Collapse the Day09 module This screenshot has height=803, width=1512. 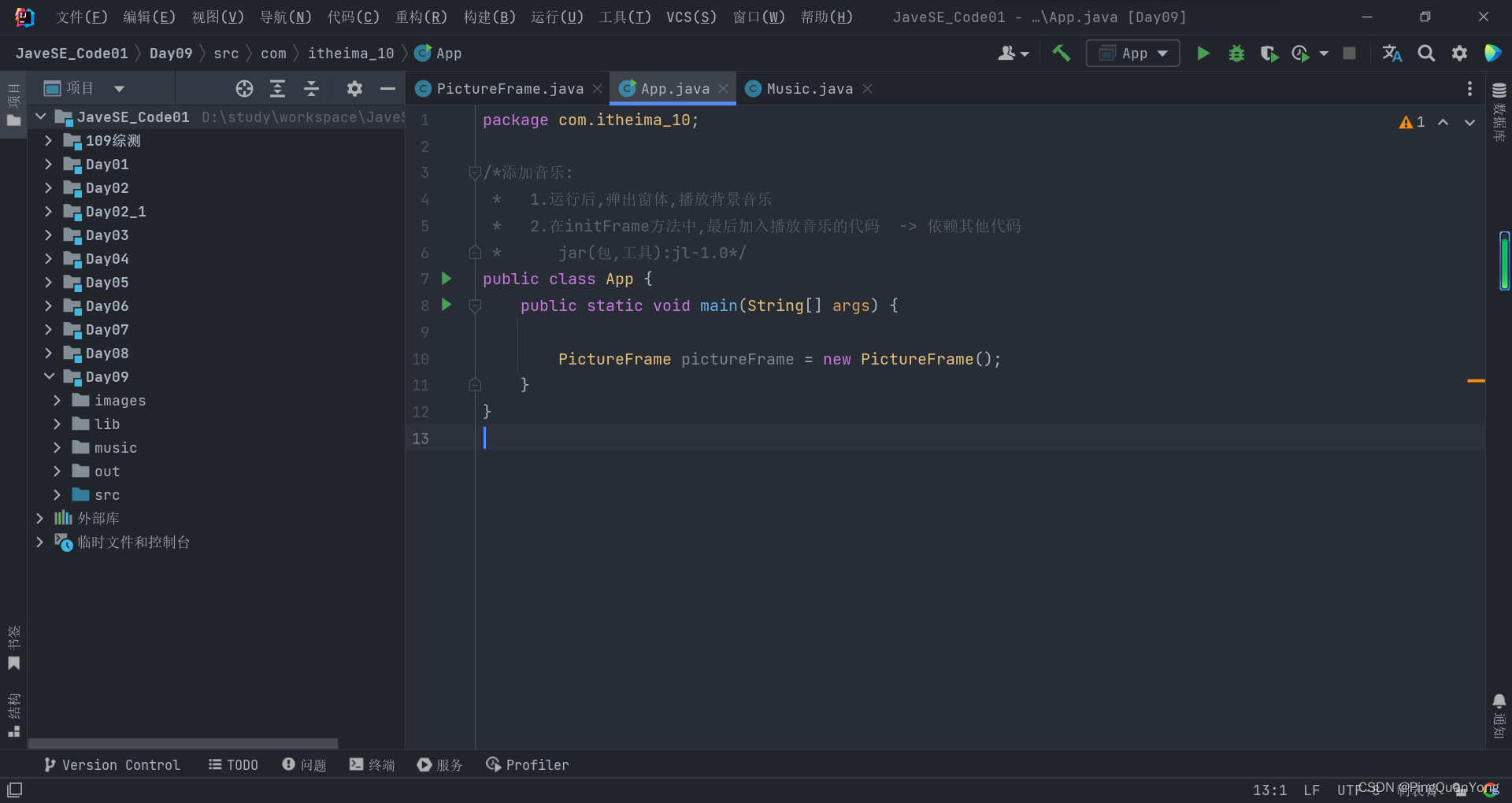pyautogui.click(x=49, y=376)
